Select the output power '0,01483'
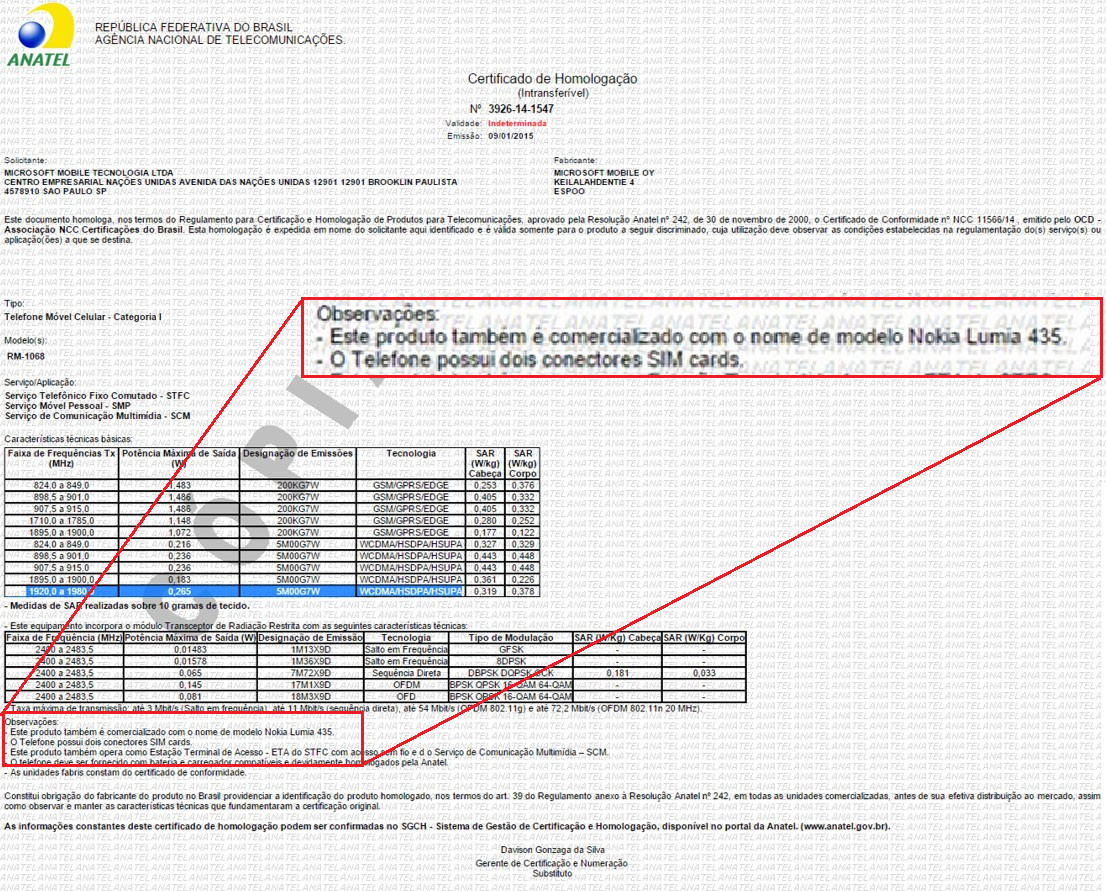The width and height of the screenshot is (1106, 891). coord(190,650)
